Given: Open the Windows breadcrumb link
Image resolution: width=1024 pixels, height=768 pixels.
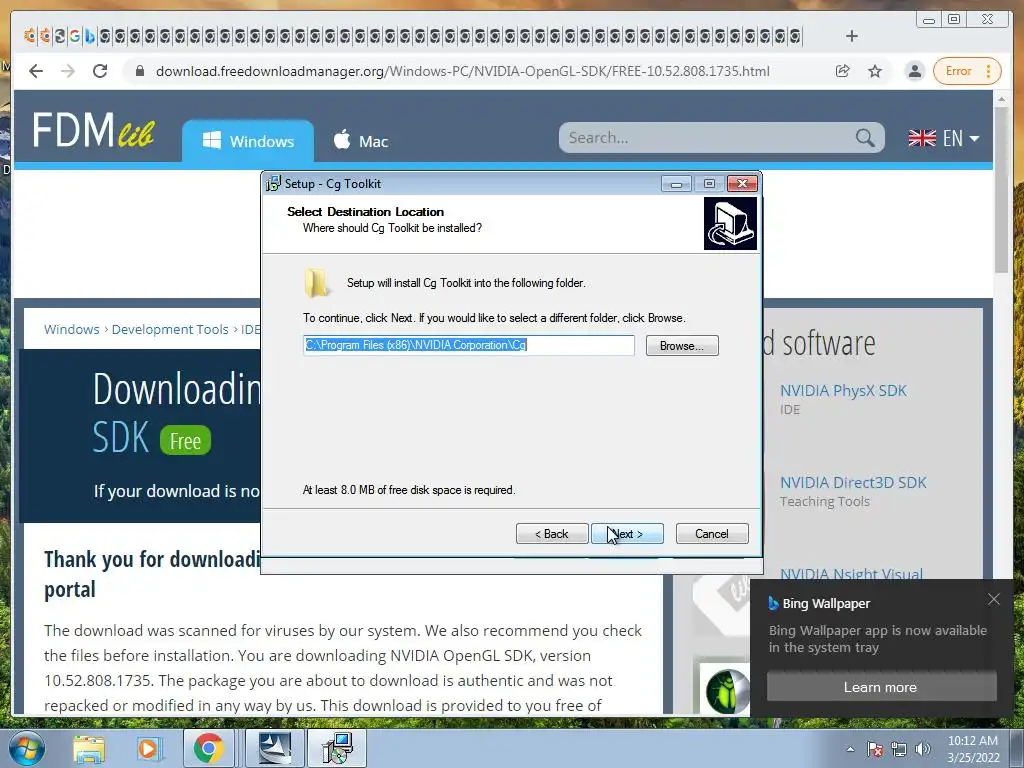Looking at the screenshot, I should pyautogui.click(x=72, y=329).
